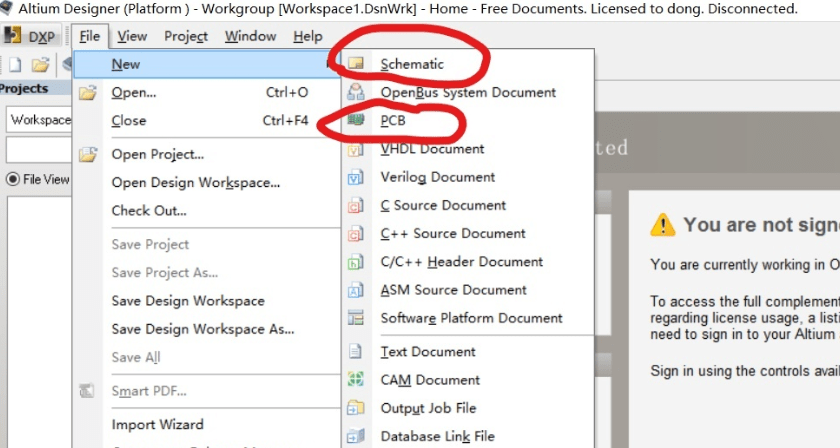The height and width of the screenshot is (448, 840).
Task: Choose Import Wizard from File menu
Action: [x=157, y=424]
